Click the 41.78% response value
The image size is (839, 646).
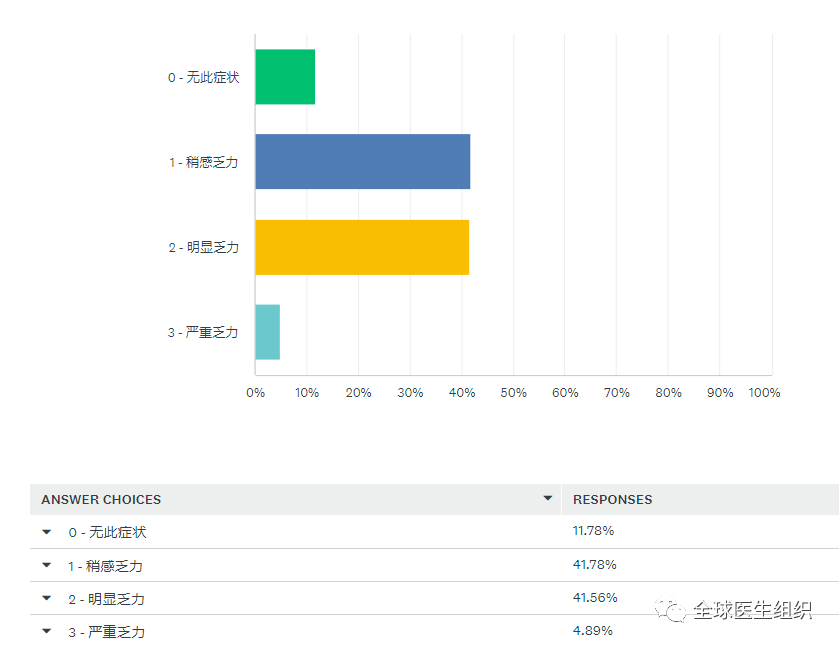pyautogui.click(x=594, y=564)
